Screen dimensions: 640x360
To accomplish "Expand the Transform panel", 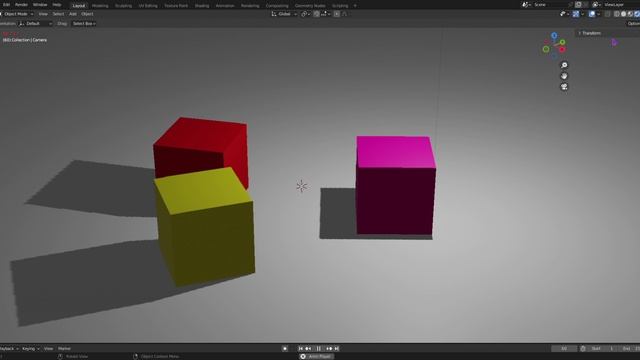I will (589, 33).
